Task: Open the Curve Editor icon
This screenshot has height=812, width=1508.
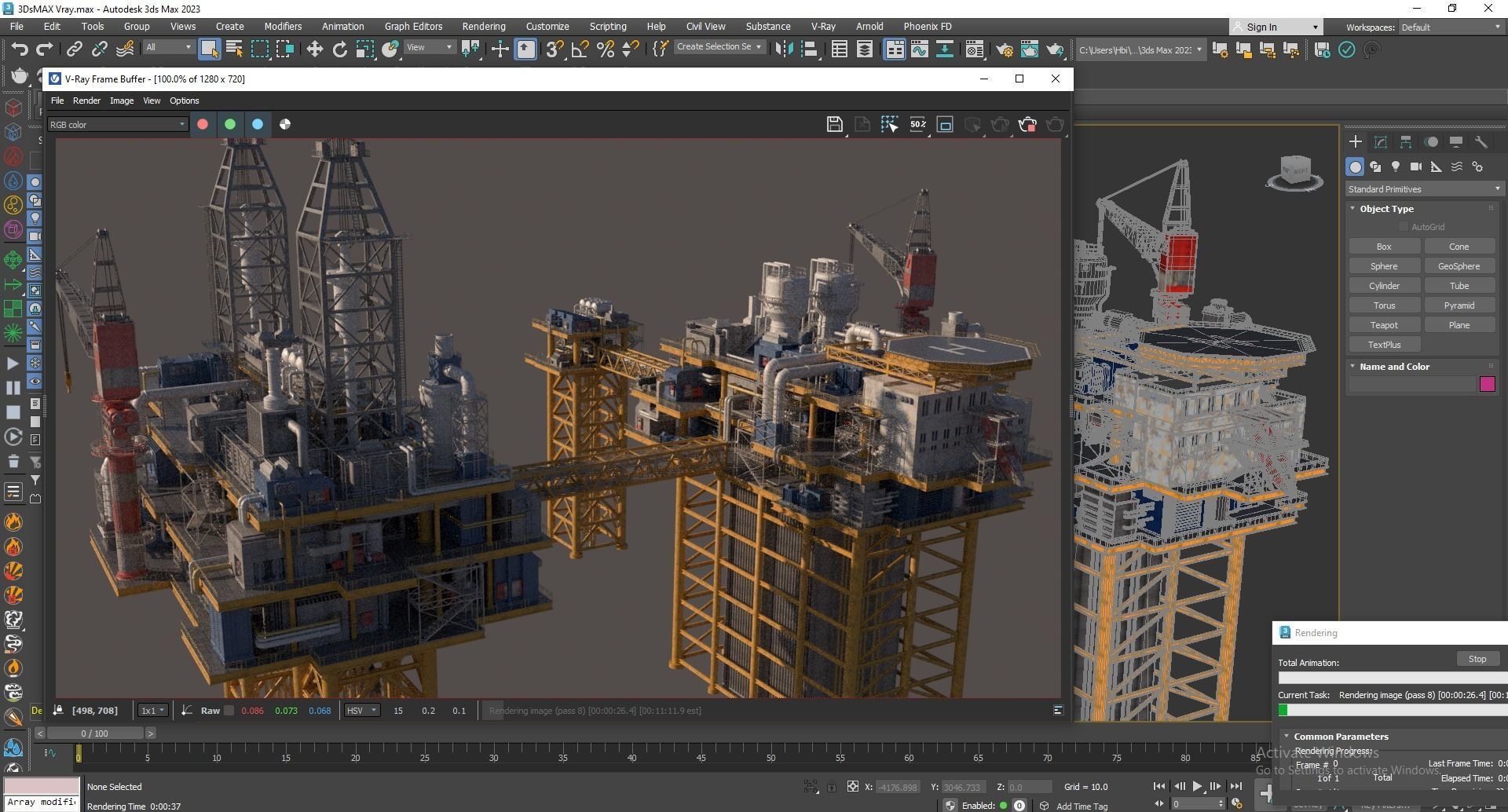Action: (x=919, y=49)
